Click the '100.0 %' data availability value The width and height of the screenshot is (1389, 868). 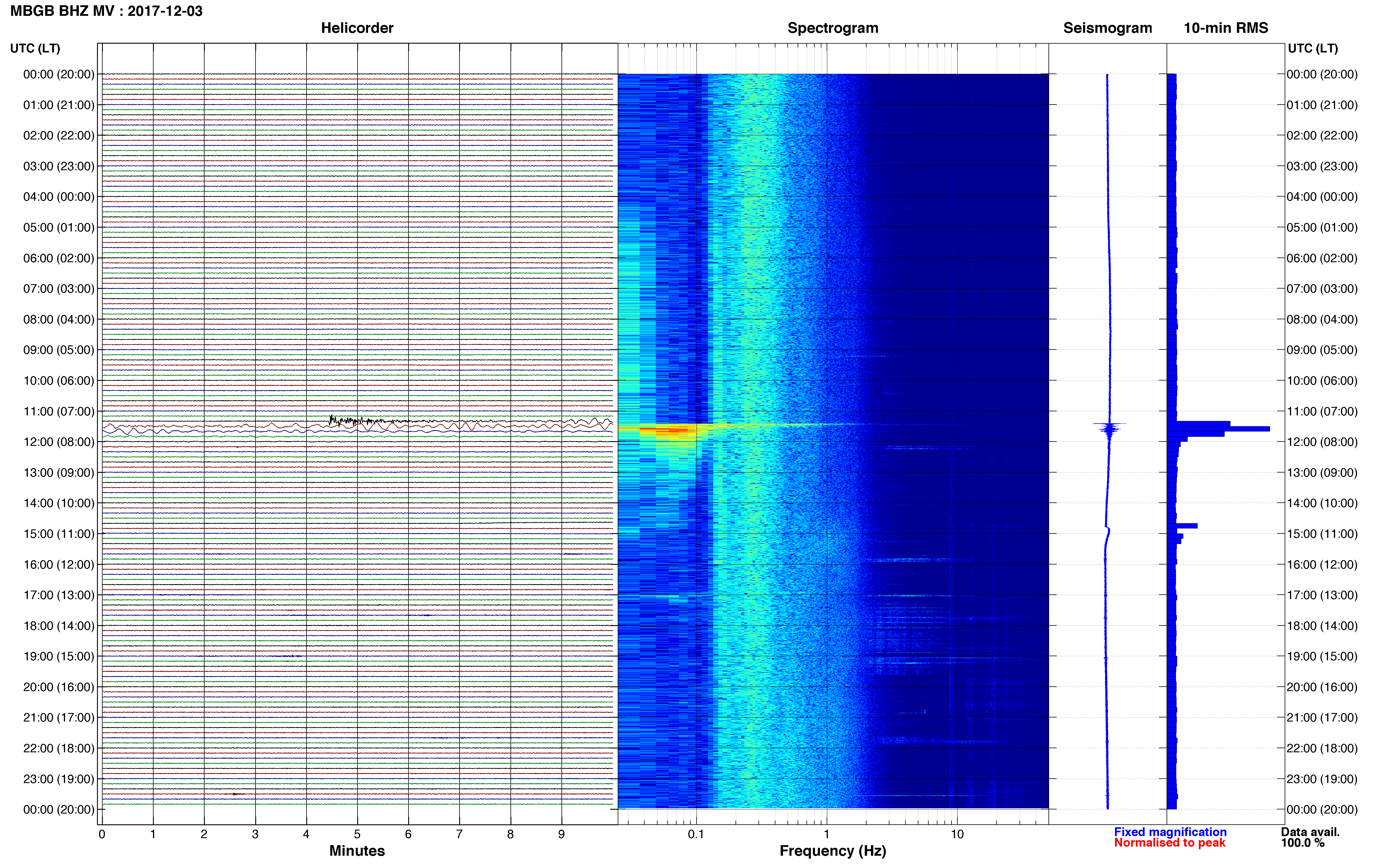(x=1303, y=843)
